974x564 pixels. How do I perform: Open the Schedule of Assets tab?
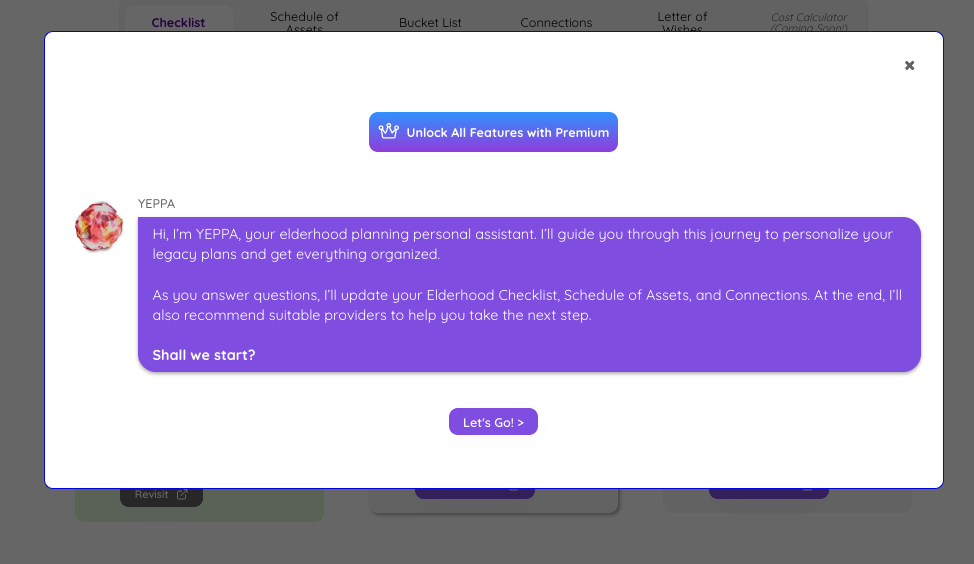point(304,22)
